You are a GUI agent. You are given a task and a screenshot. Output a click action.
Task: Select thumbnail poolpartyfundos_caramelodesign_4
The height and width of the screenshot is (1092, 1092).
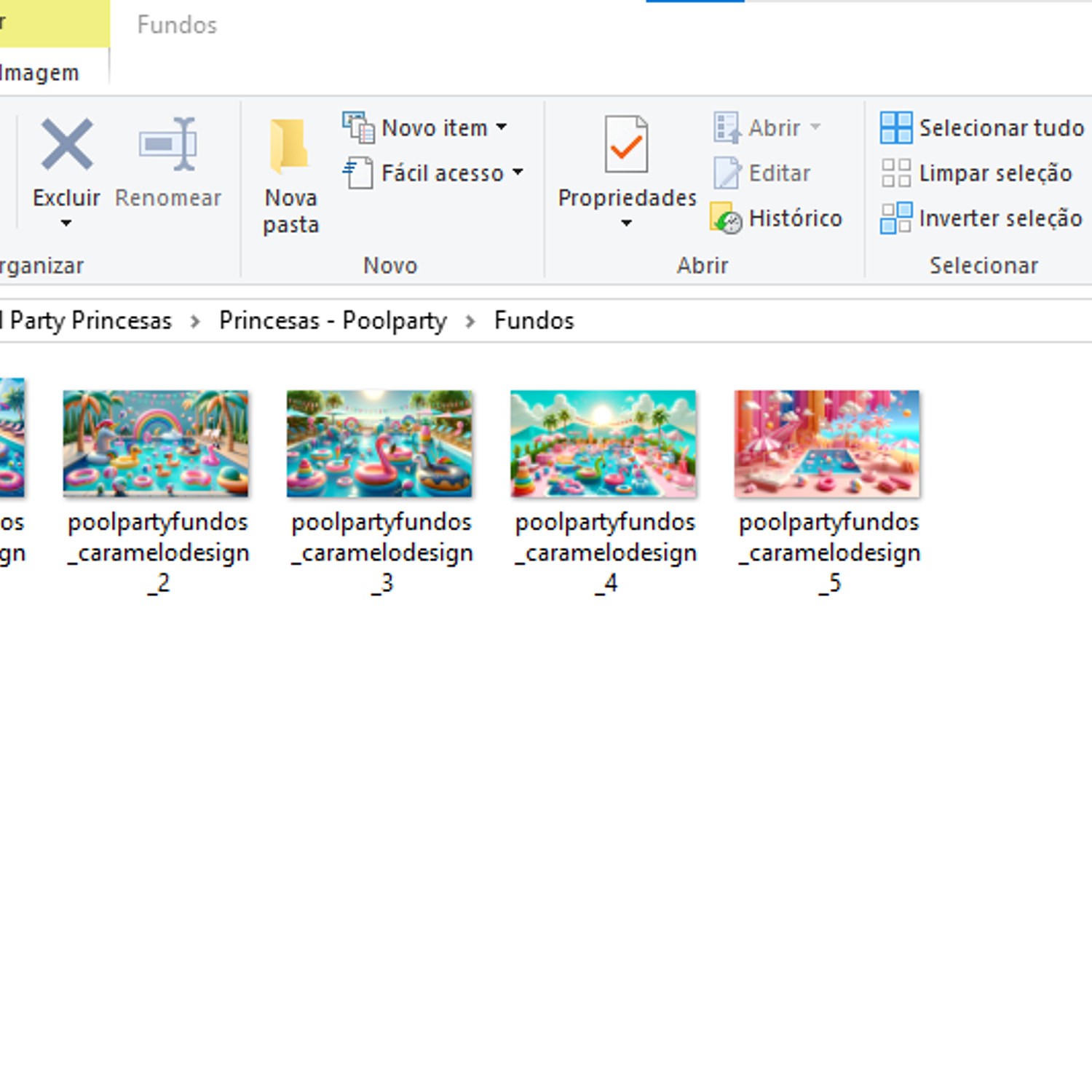(x=603, y=444)
